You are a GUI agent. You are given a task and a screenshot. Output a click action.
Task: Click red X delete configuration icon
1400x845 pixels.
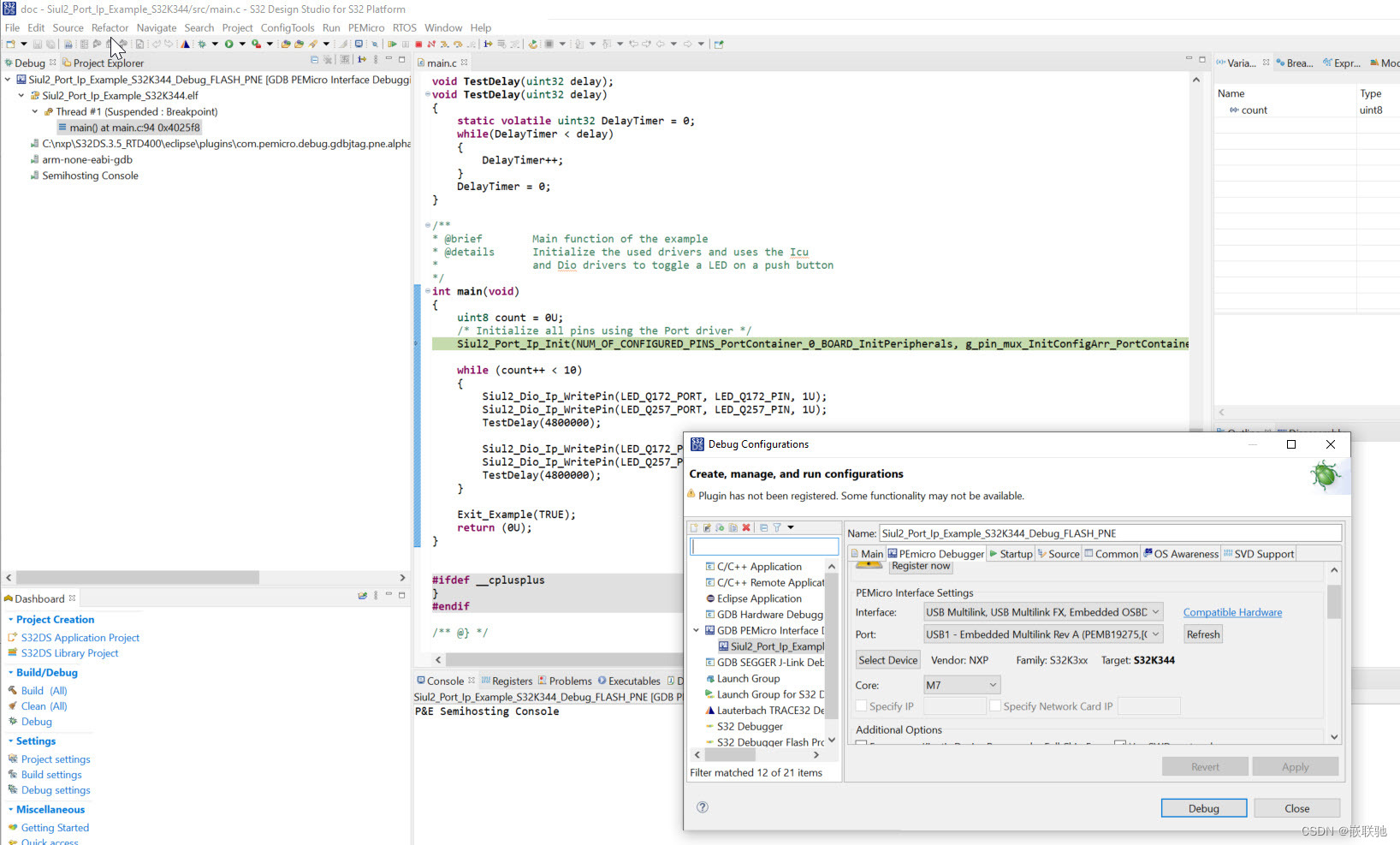click(x=746, y=527)
